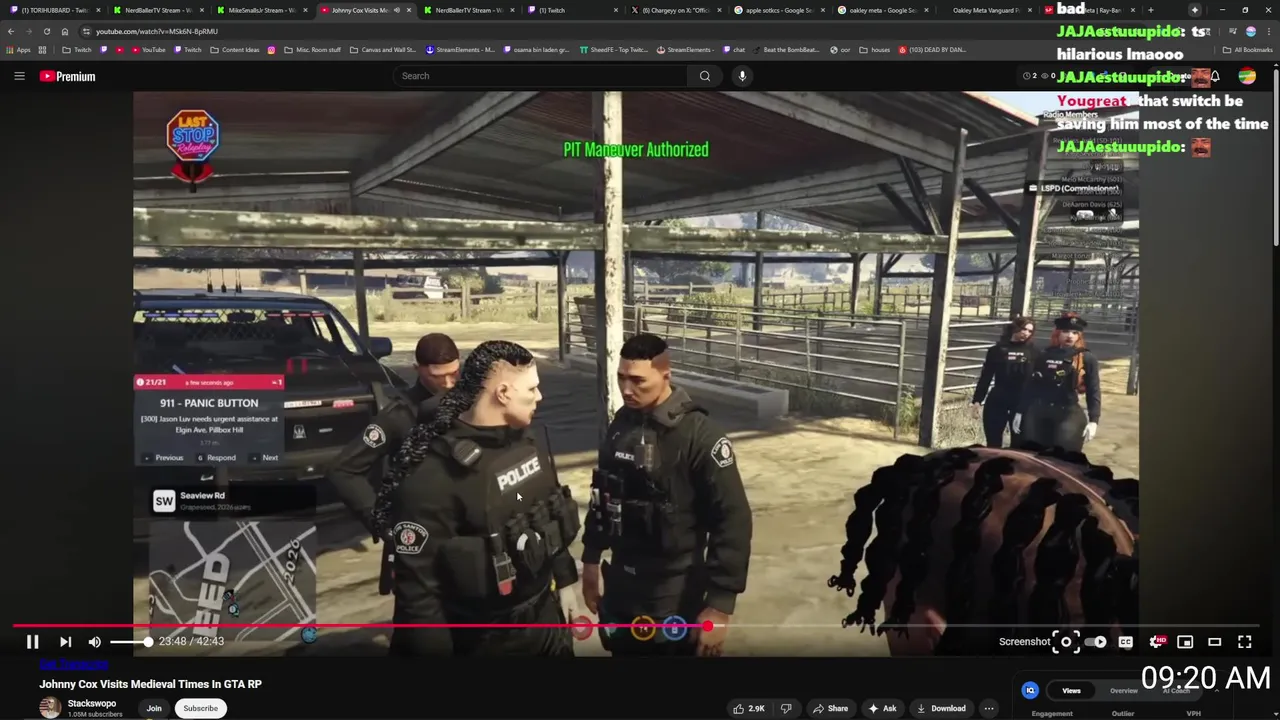Join the Stackswopo channel

154,708
